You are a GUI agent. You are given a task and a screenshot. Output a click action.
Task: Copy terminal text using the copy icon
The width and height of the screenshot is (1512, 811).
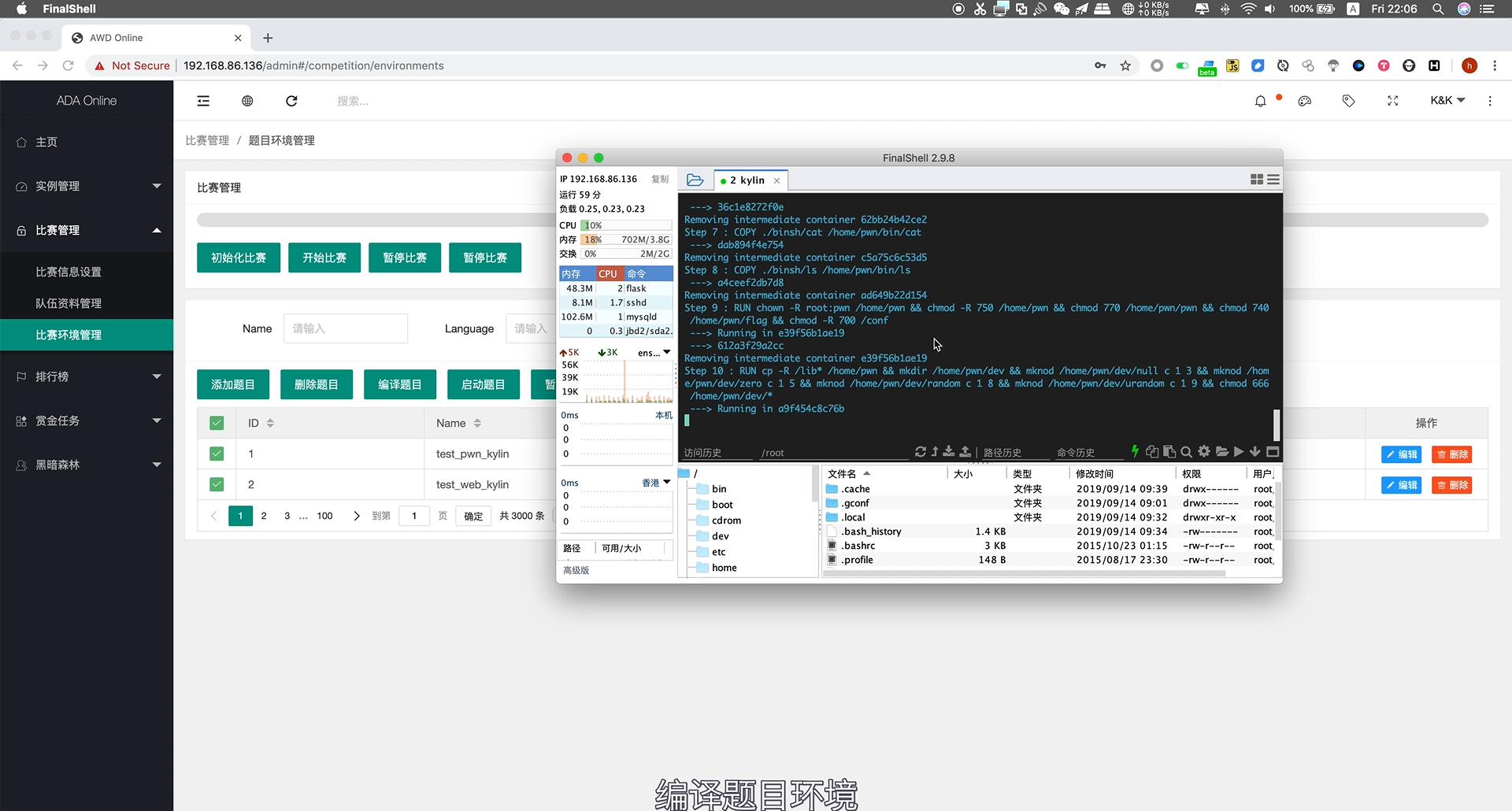[x=1152, y=452]
